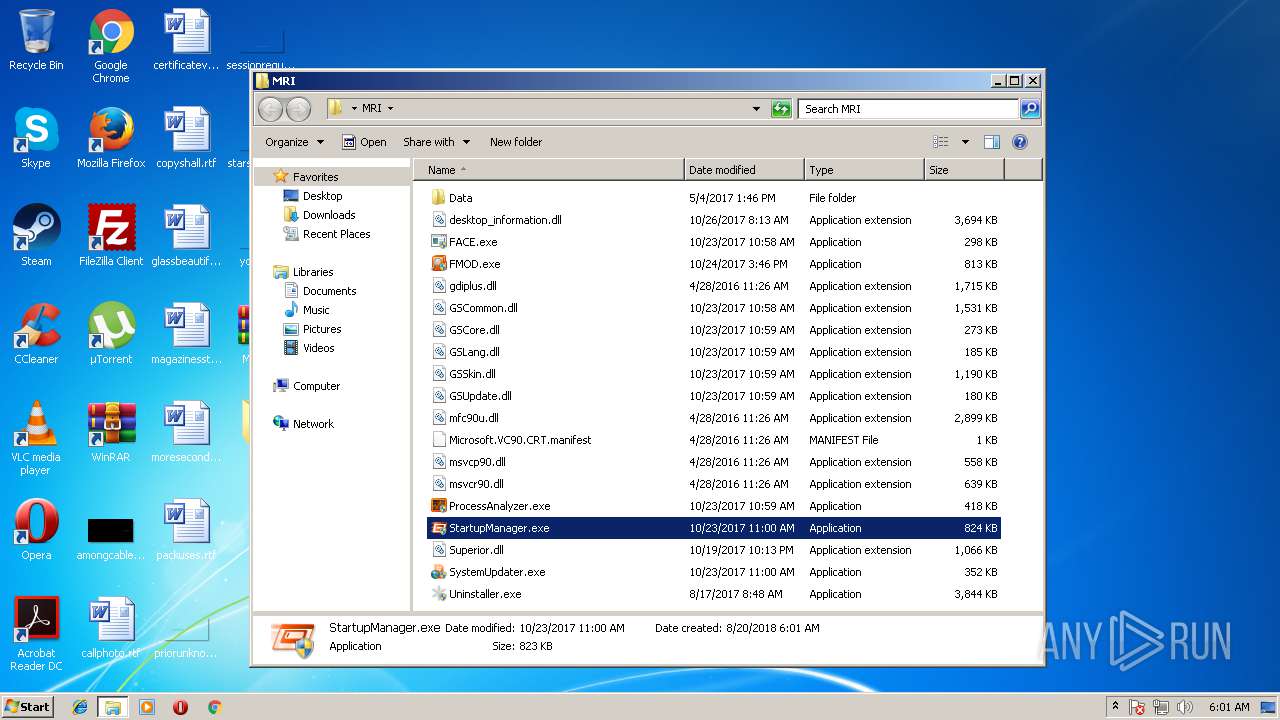Click the Refresh button beside address bar
The width and height of the screenshot is (1280, 720).
point(781,109)
